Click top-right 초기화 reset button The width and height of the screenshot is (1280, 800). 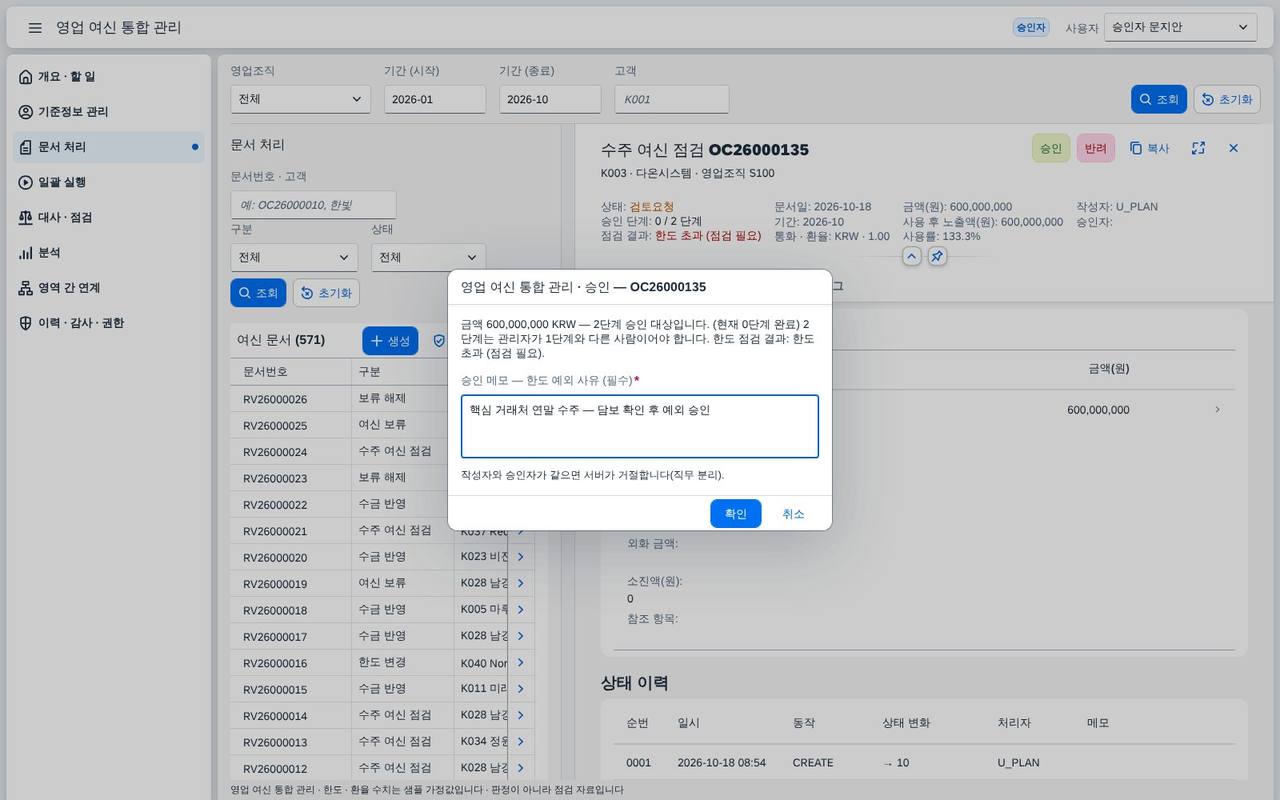1227,99
